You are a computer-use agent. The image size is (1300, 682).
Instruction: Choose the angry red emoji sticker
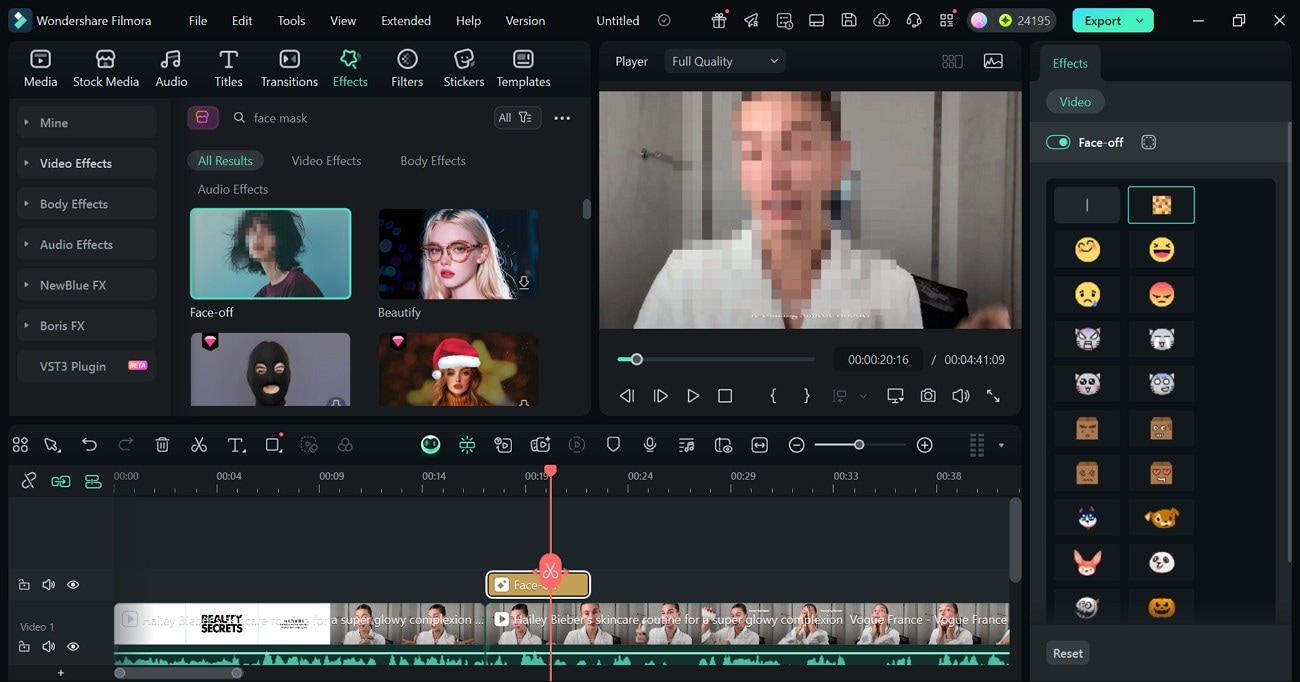click(1161, 294)
